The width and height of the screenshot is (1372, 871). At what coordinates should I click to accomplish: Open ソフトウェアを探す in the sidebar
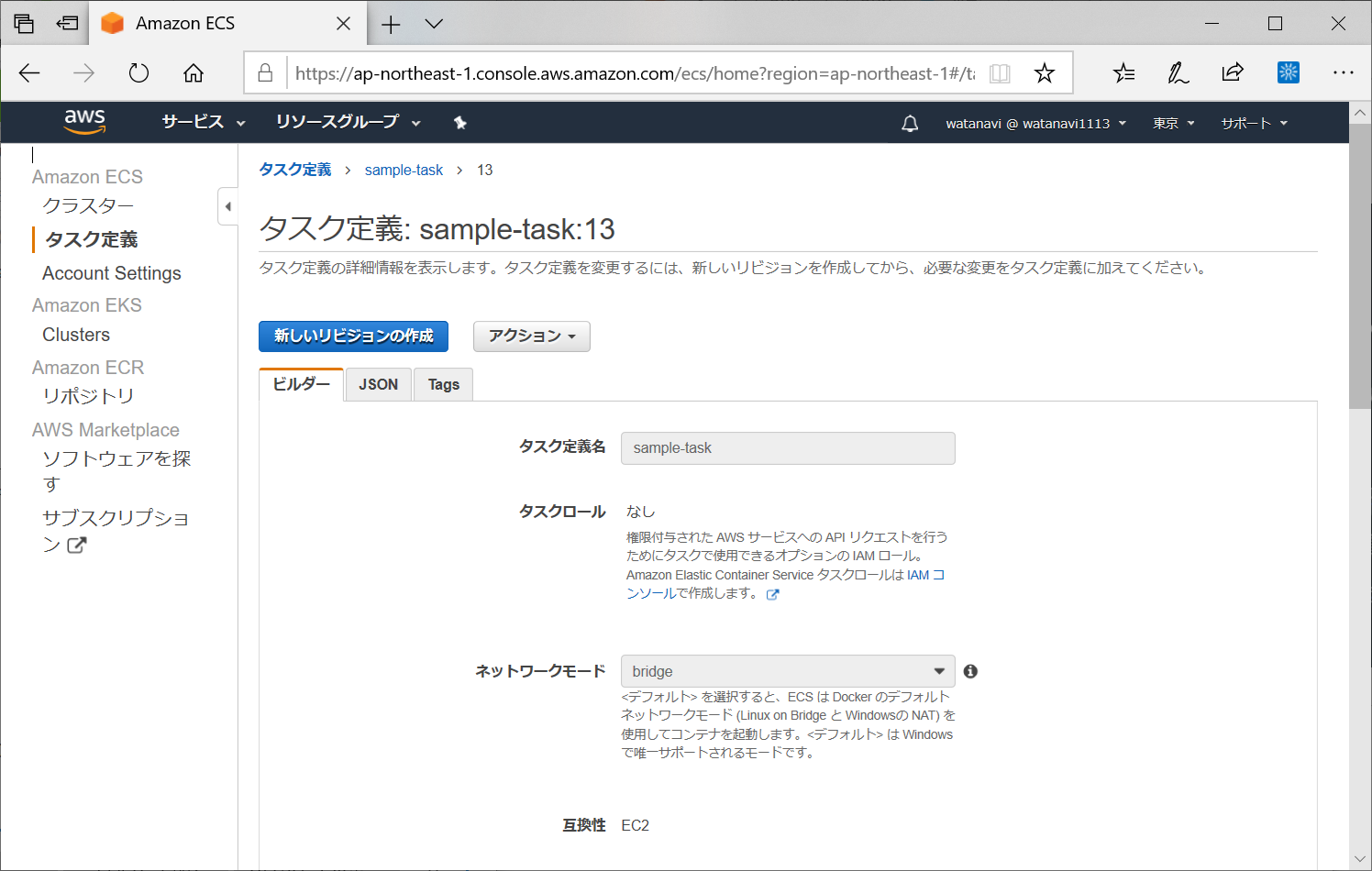pos(116,470)
